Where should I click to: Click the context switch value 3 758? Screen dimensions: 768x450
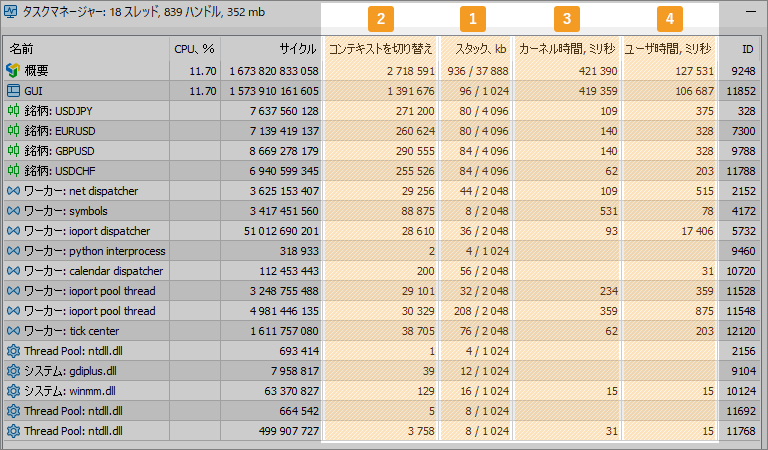click(421, 431)
